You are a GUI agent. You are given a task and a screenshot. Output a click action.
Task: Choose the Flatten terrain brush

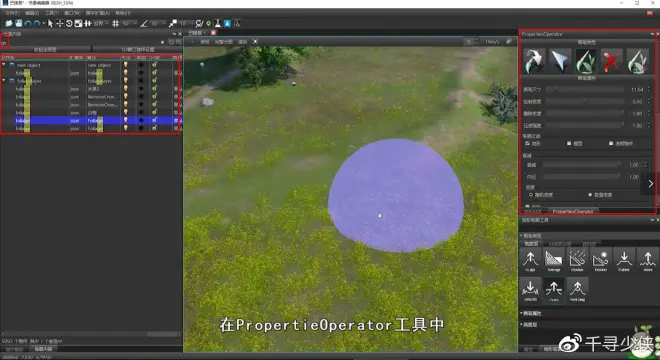click(x=624, y=260)
